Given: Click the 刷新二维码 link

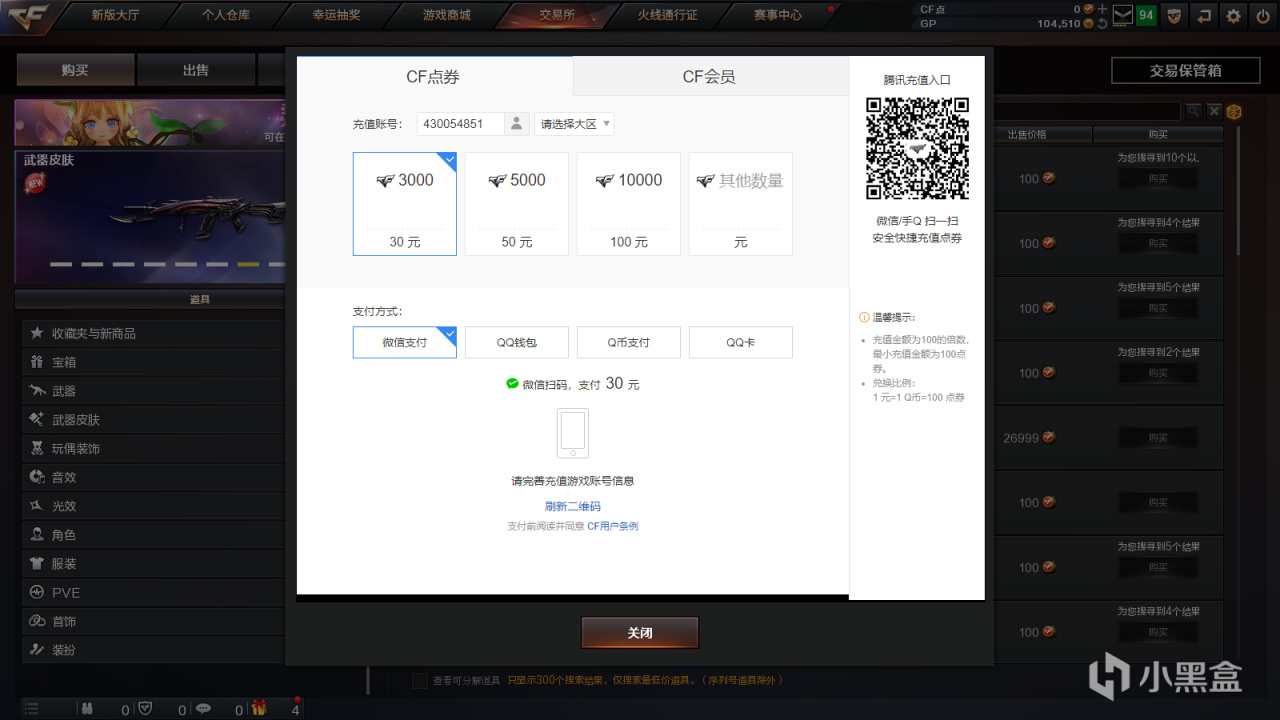Looking at the screenshot, I should pos(573,506).
